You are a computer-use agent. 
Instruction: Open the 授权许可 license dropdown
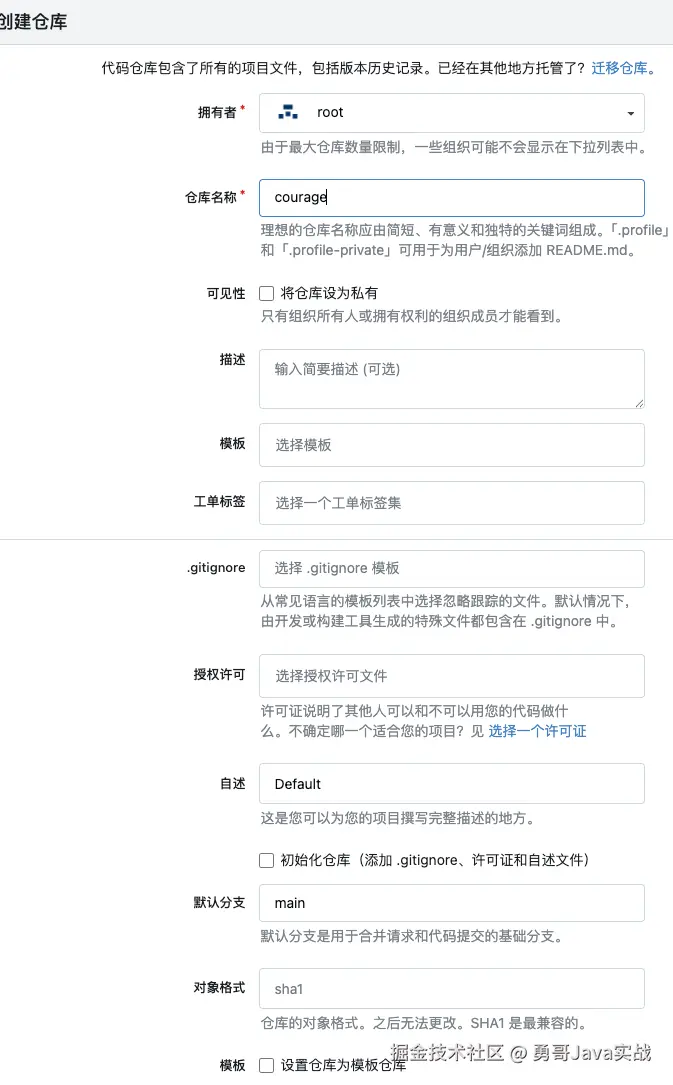click(451, 676)
